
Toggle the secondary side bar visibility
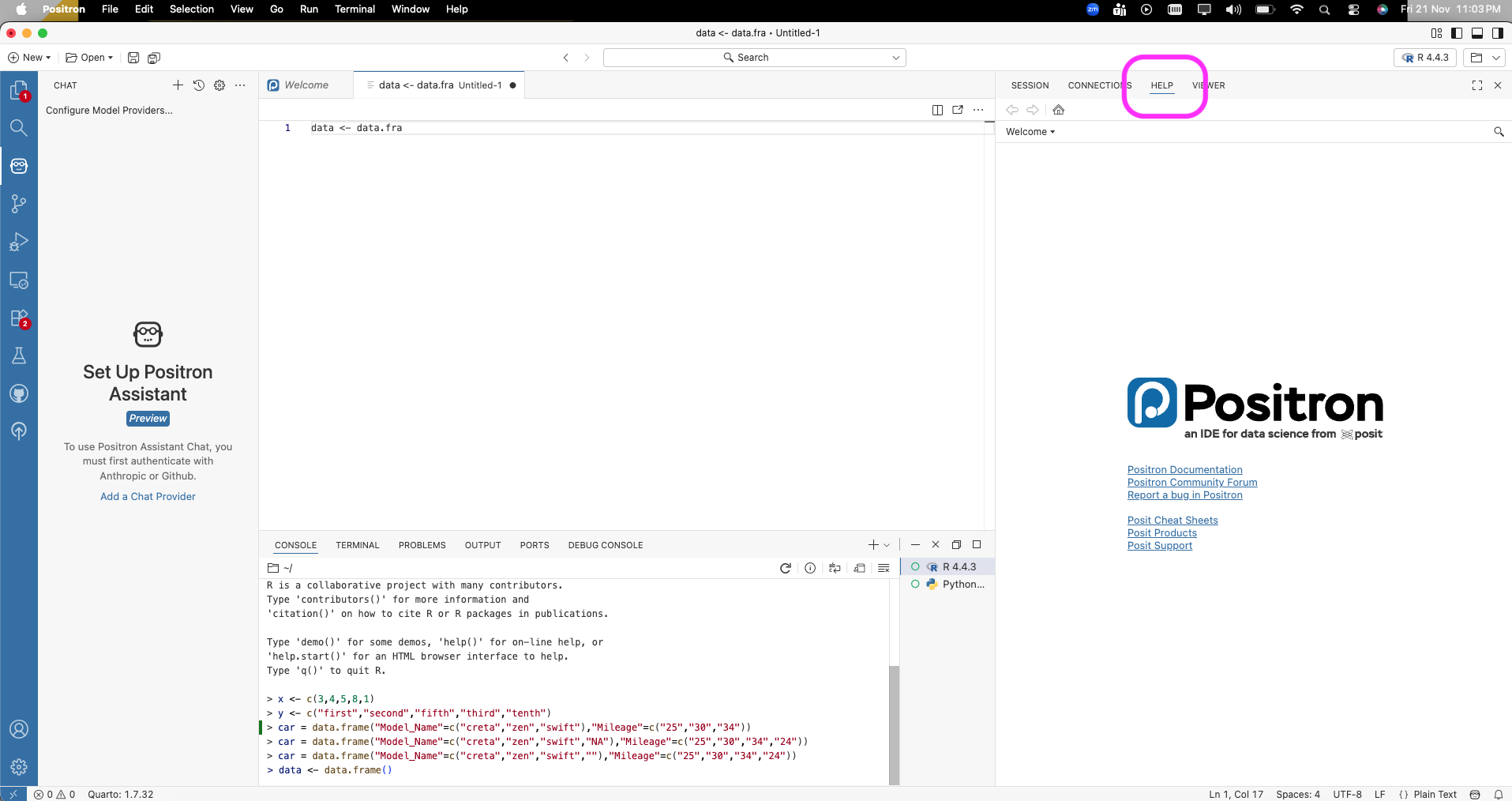pyautogui.click(x=1497, y=33)
